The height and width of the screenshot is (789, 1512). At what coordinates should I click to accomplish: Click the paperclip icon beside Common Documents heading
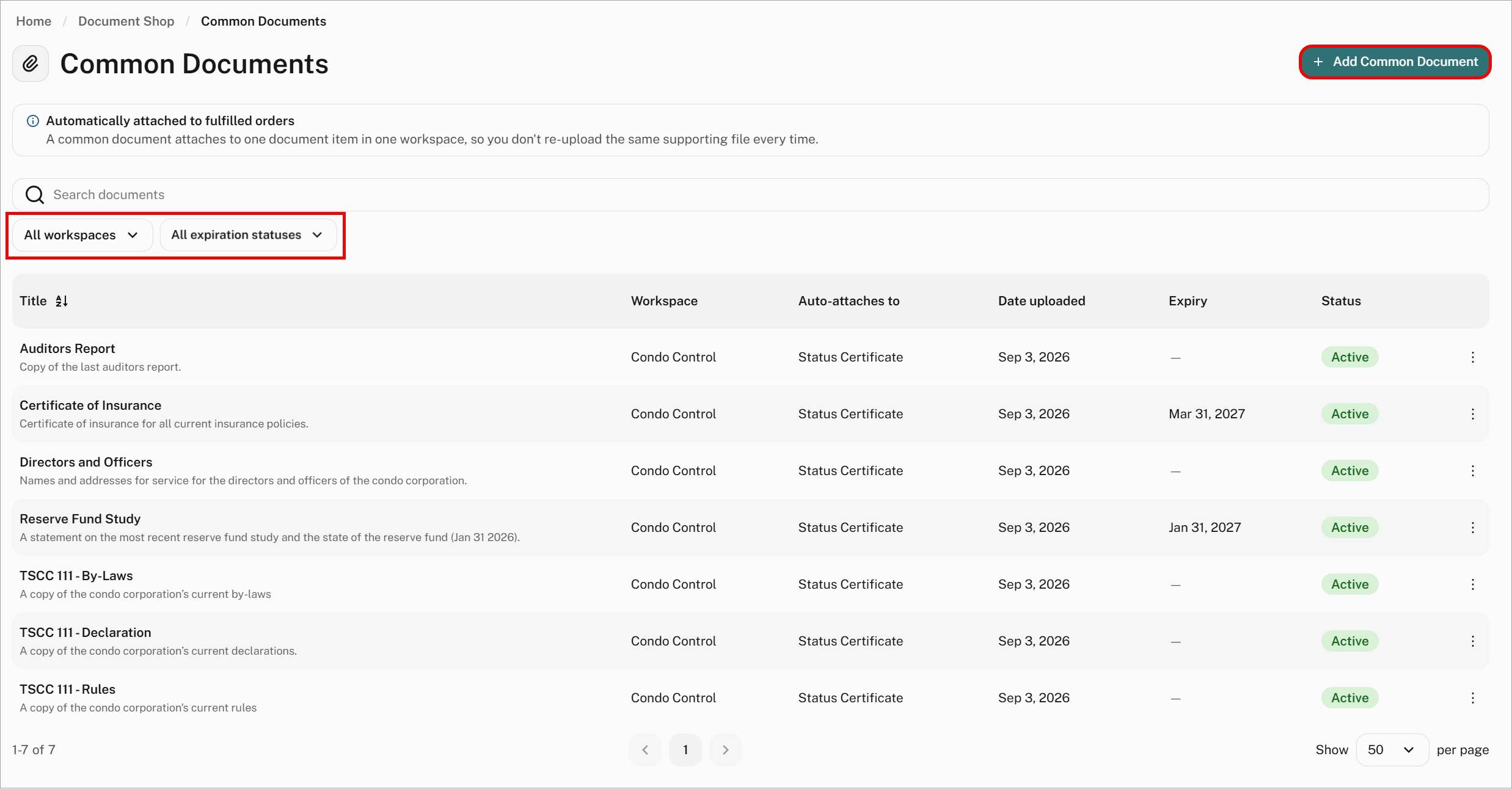tap(31, 64)
